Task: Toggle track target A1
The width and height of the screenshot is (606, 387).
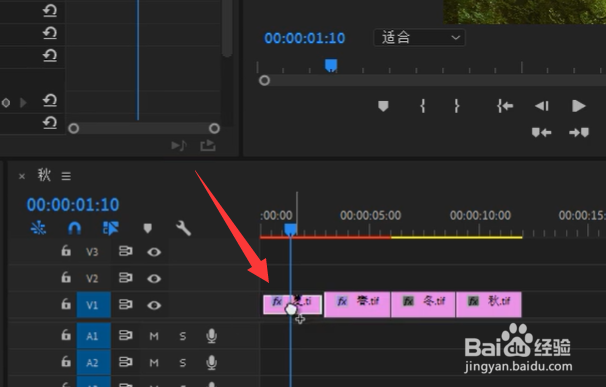Action: coord(93,336)
